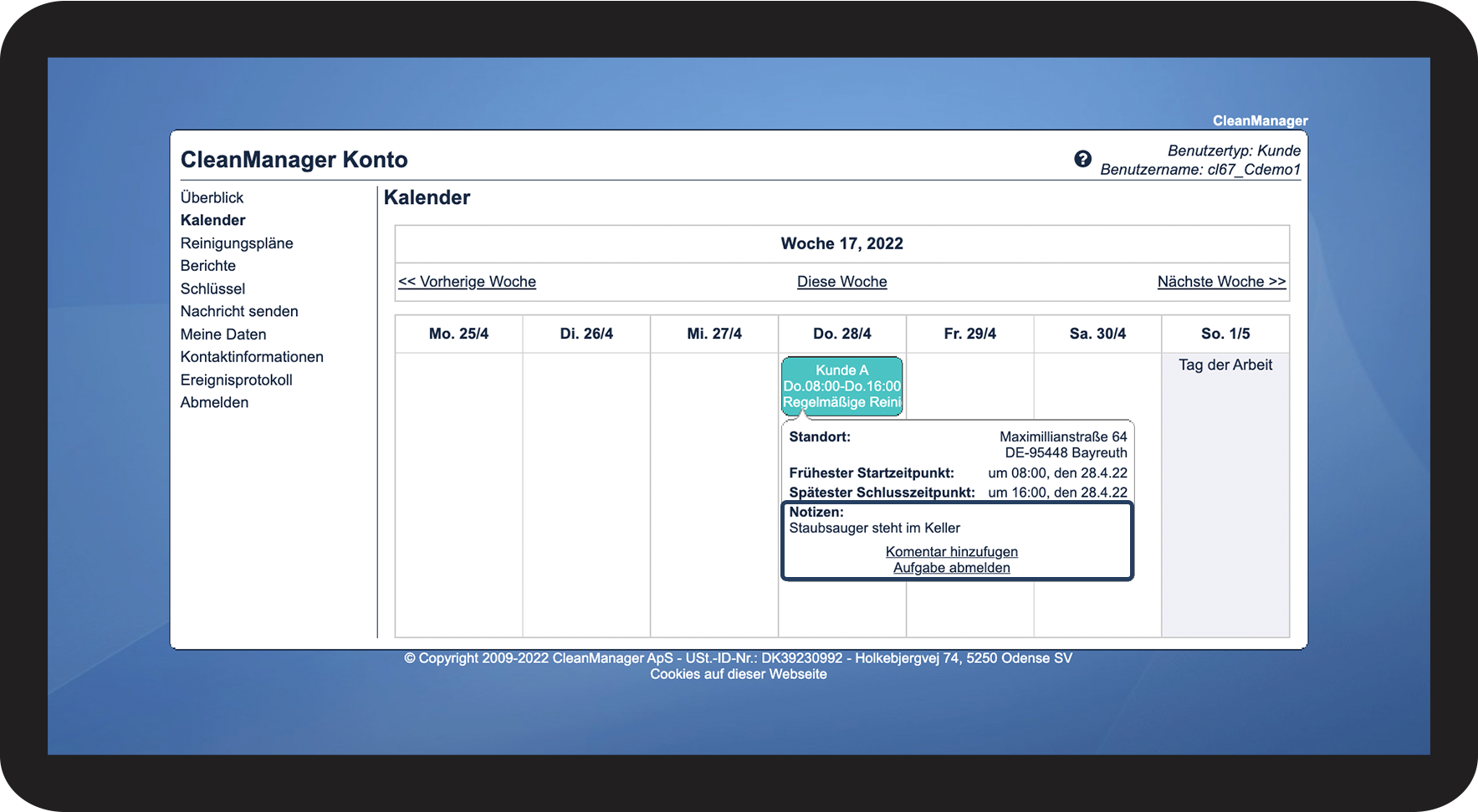
Task: Select Kalender in the sidebar
Action: coord(212,220)
